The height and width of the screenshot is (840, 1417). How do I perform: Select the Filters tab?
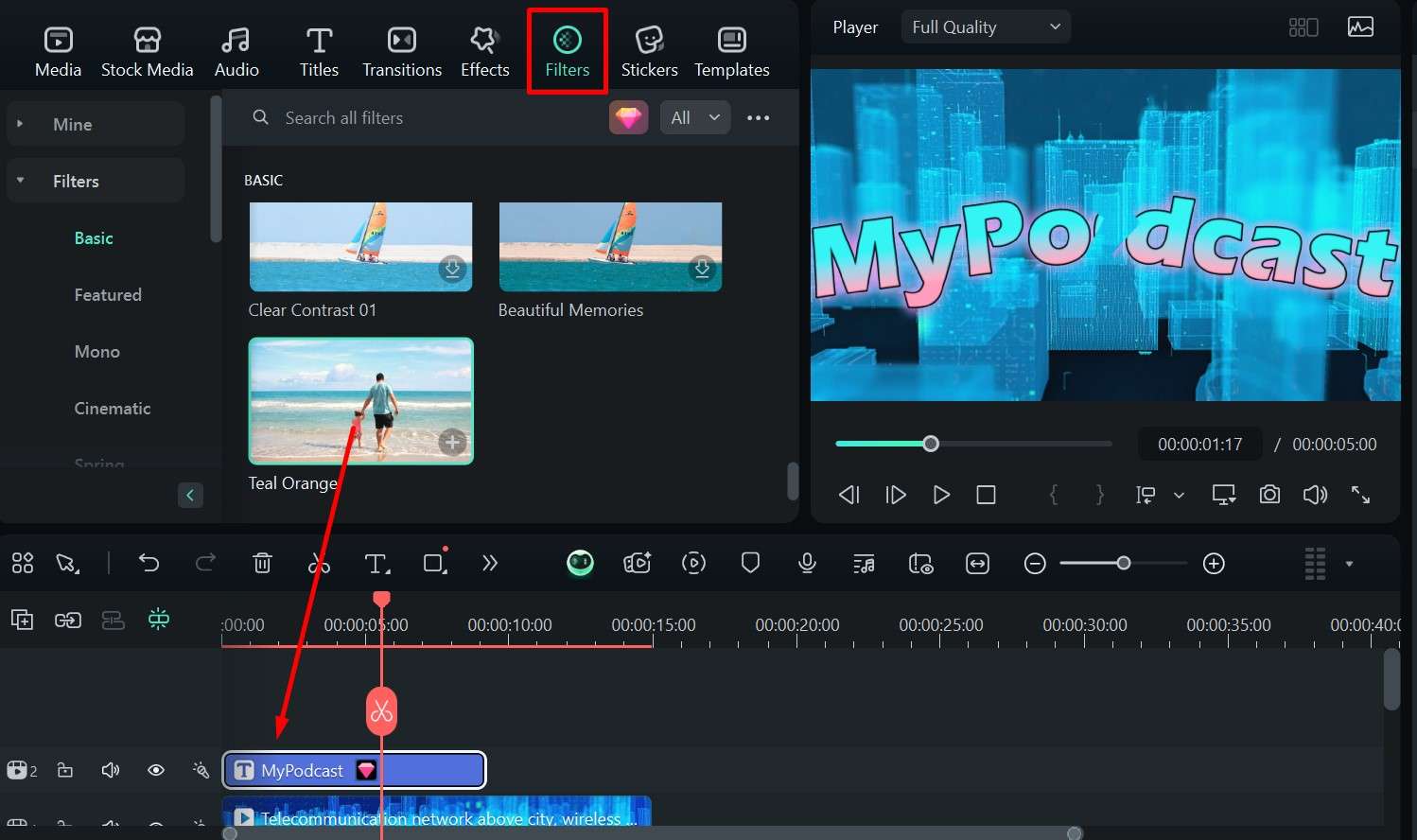[567, 52]
